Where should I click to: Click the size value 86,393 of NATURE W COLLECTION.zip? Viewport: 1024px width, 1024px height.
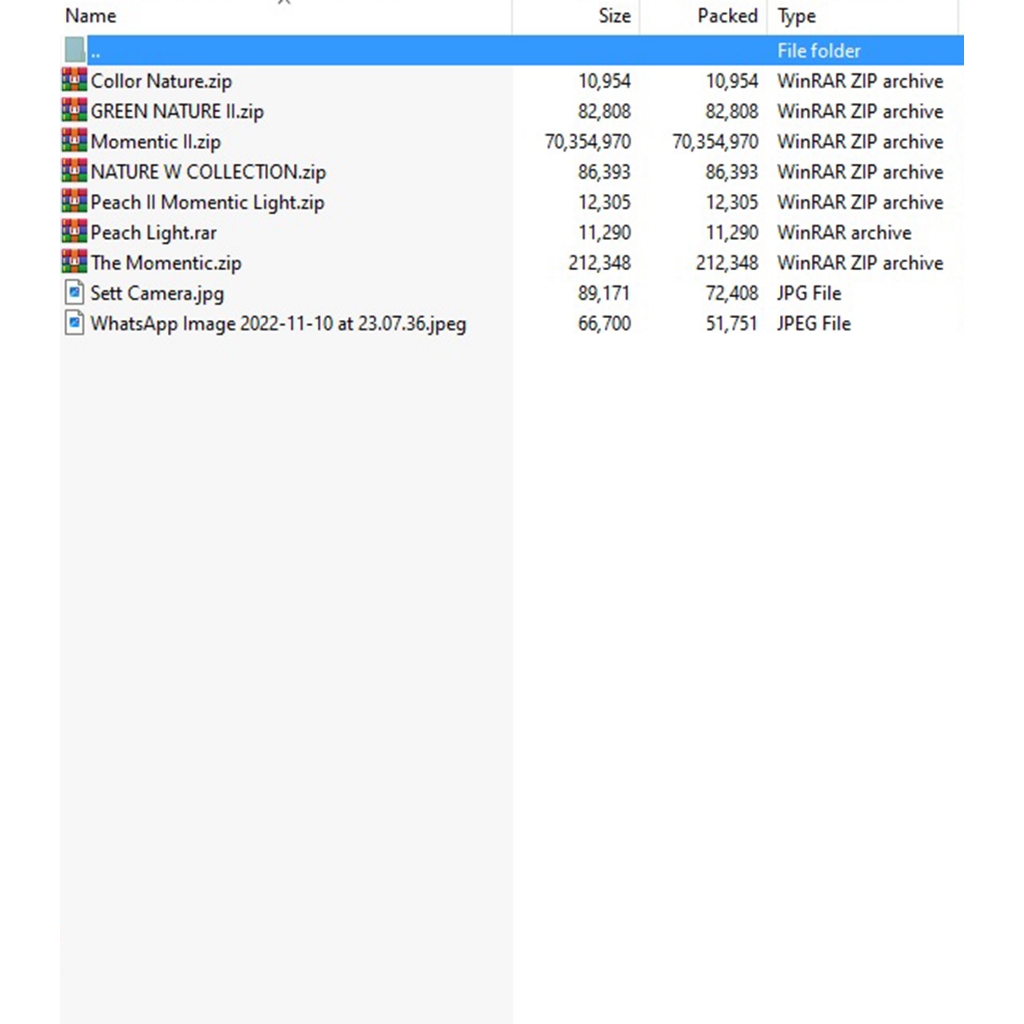click(x=604, y=172)
